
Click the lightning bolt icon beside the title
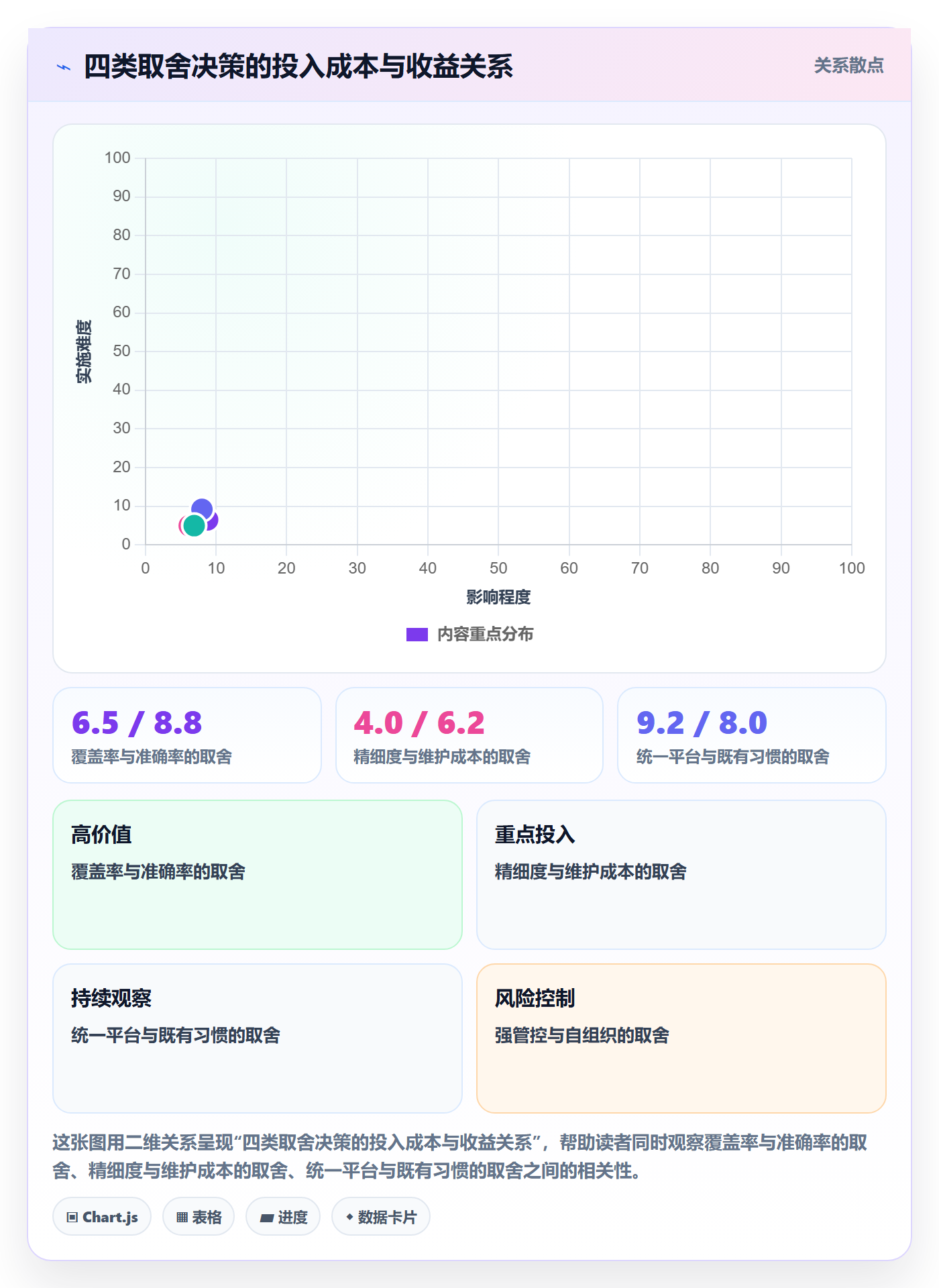click(64, 67)
